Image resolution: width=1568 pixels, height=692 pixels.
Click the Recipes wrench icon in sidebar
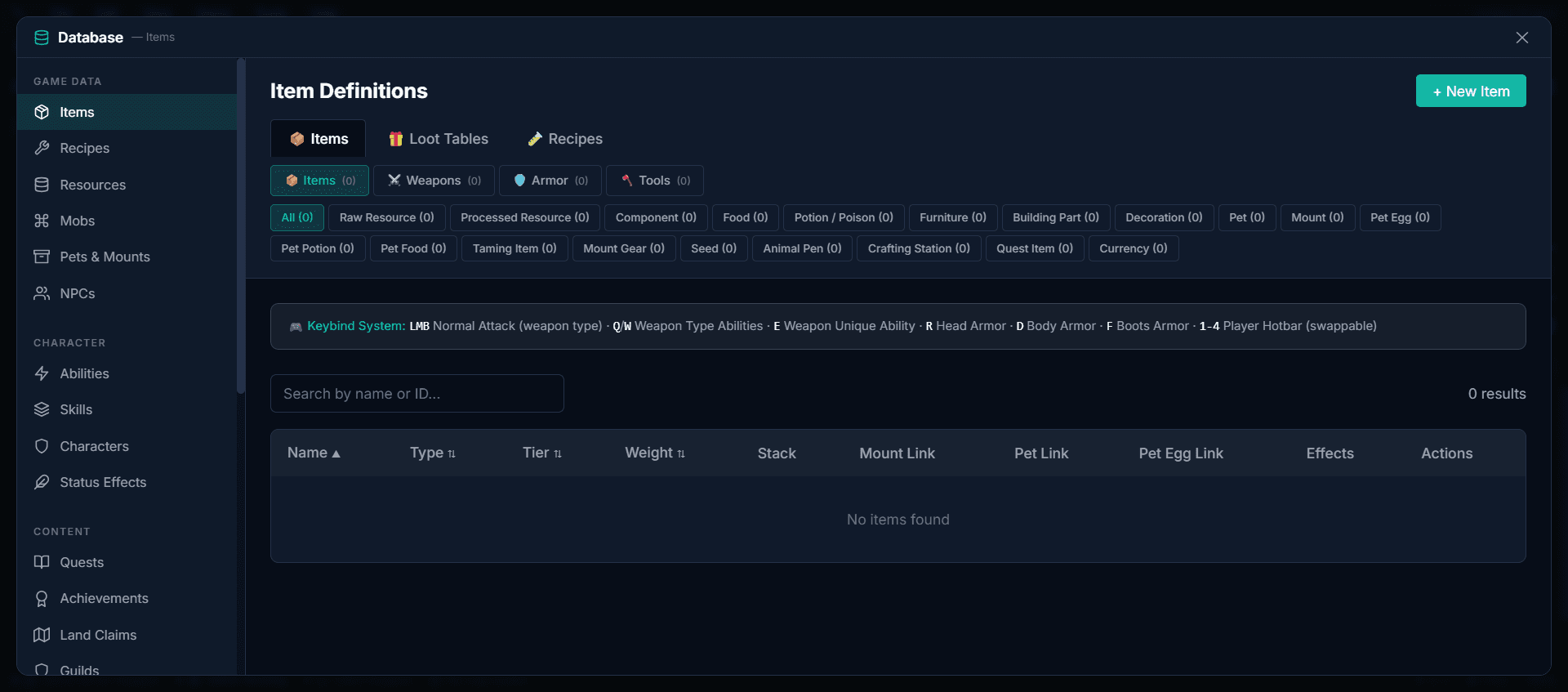[42, 148]
